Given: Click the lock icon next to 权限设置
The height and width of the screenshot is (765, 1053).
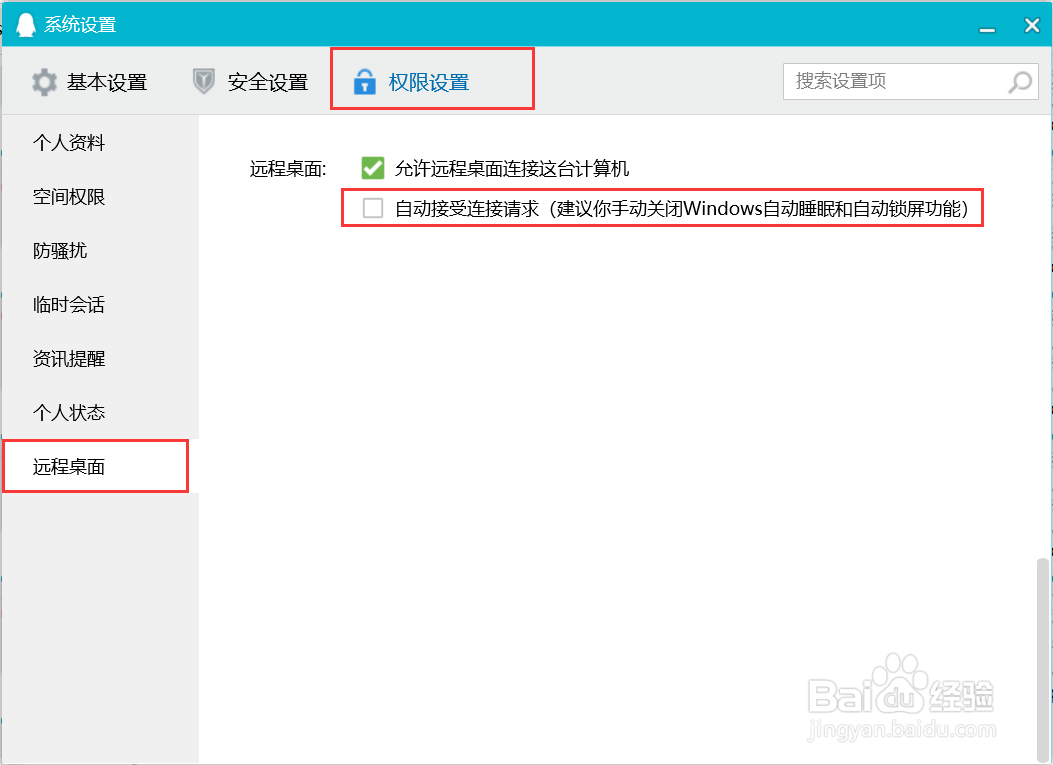Looking at the screenshot, I should [x=365, y=82].
